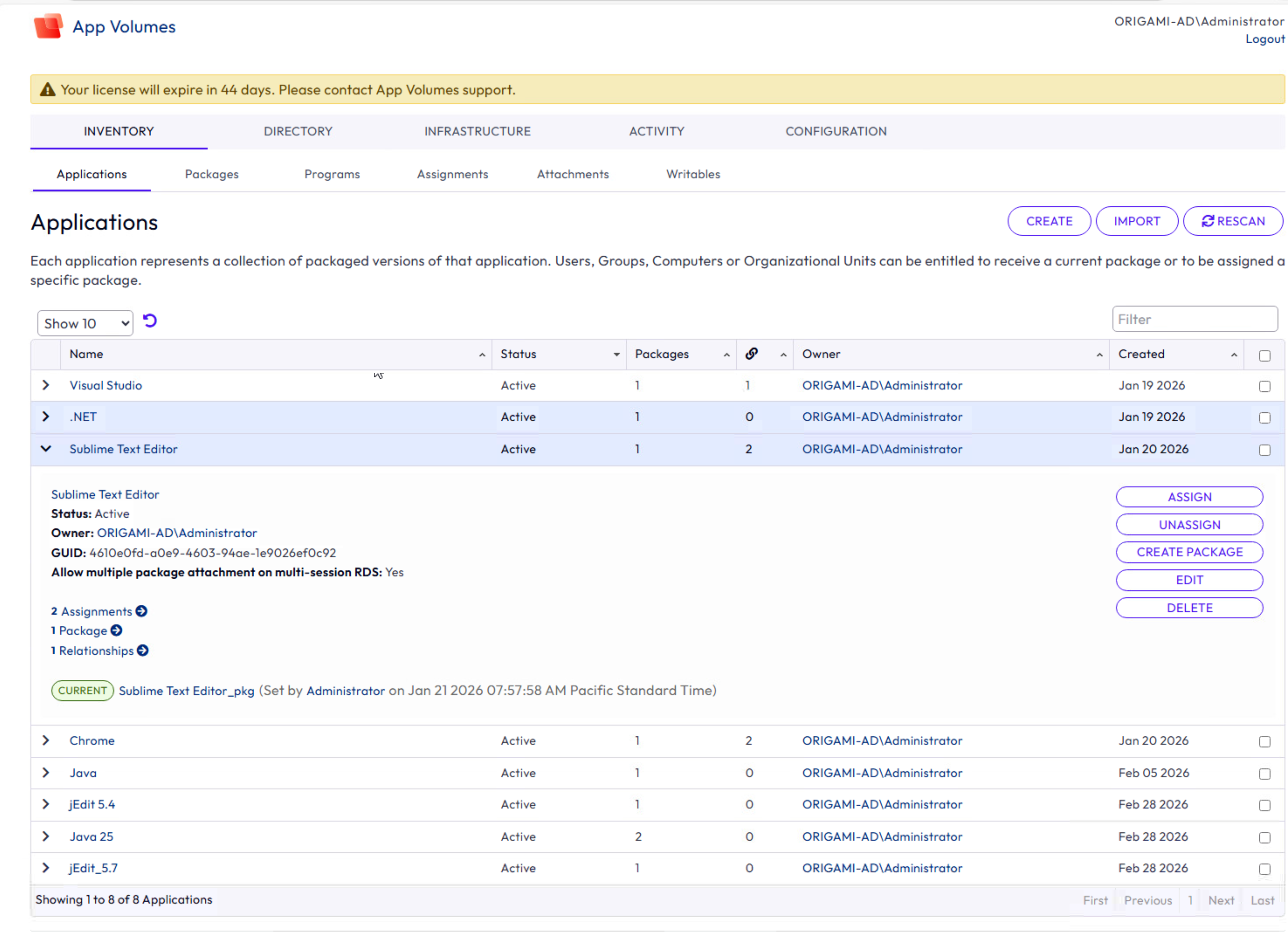Open the arrow icon beside 2 Assignments
This screenshot has width=1288, height=933.
141,611
